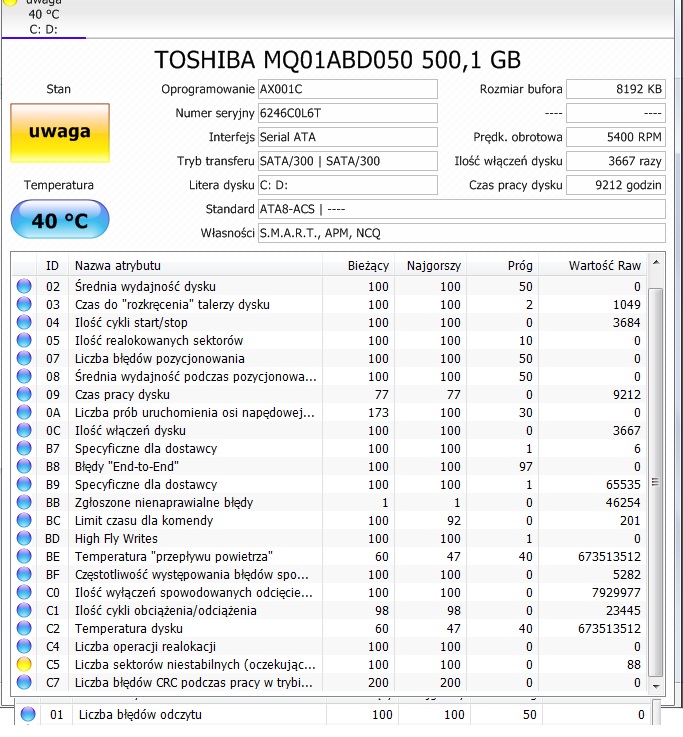Click the Ilość włączeń dysku value 3667 razy
This screenshot has height=737, width=683.
coord(616,161)
